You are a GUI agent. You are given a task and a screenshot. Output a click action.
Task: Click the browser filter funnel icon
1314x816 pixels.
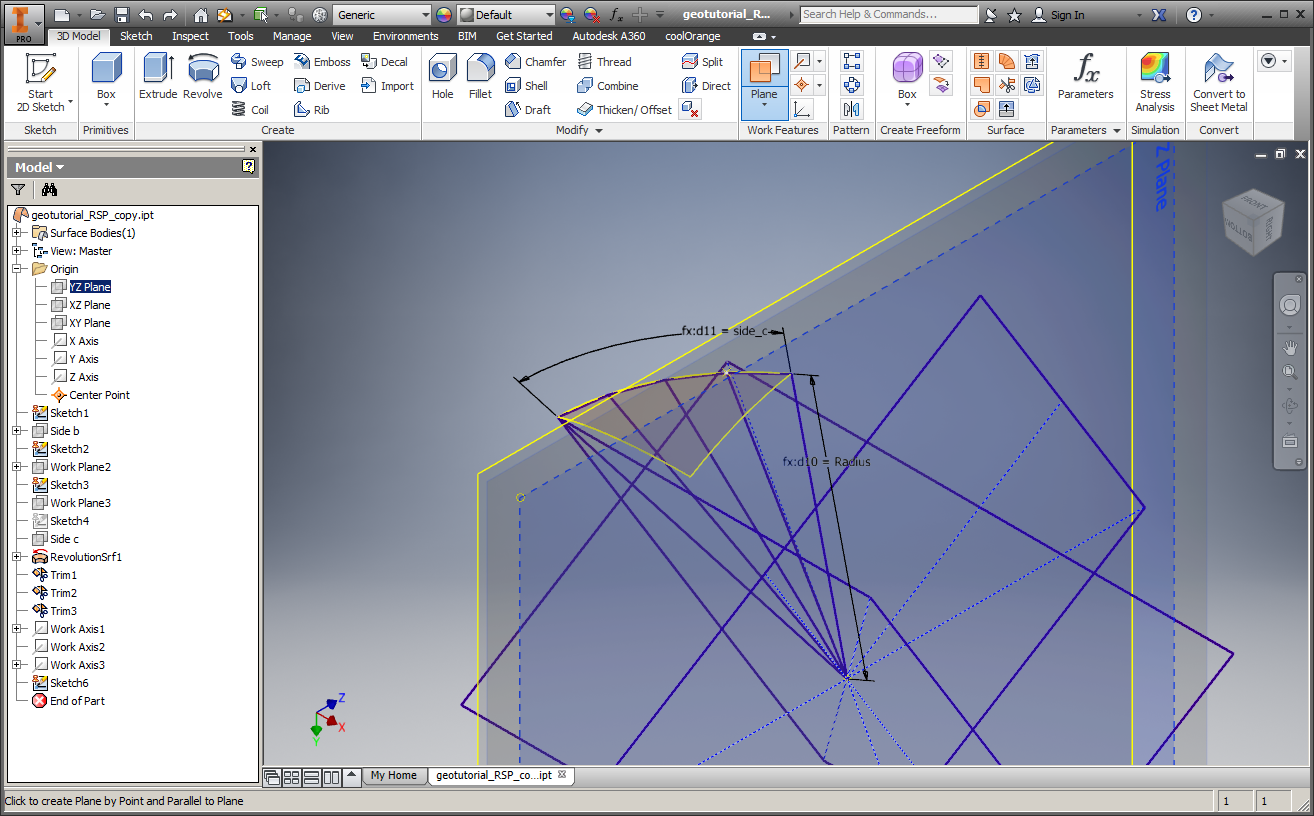18,190
